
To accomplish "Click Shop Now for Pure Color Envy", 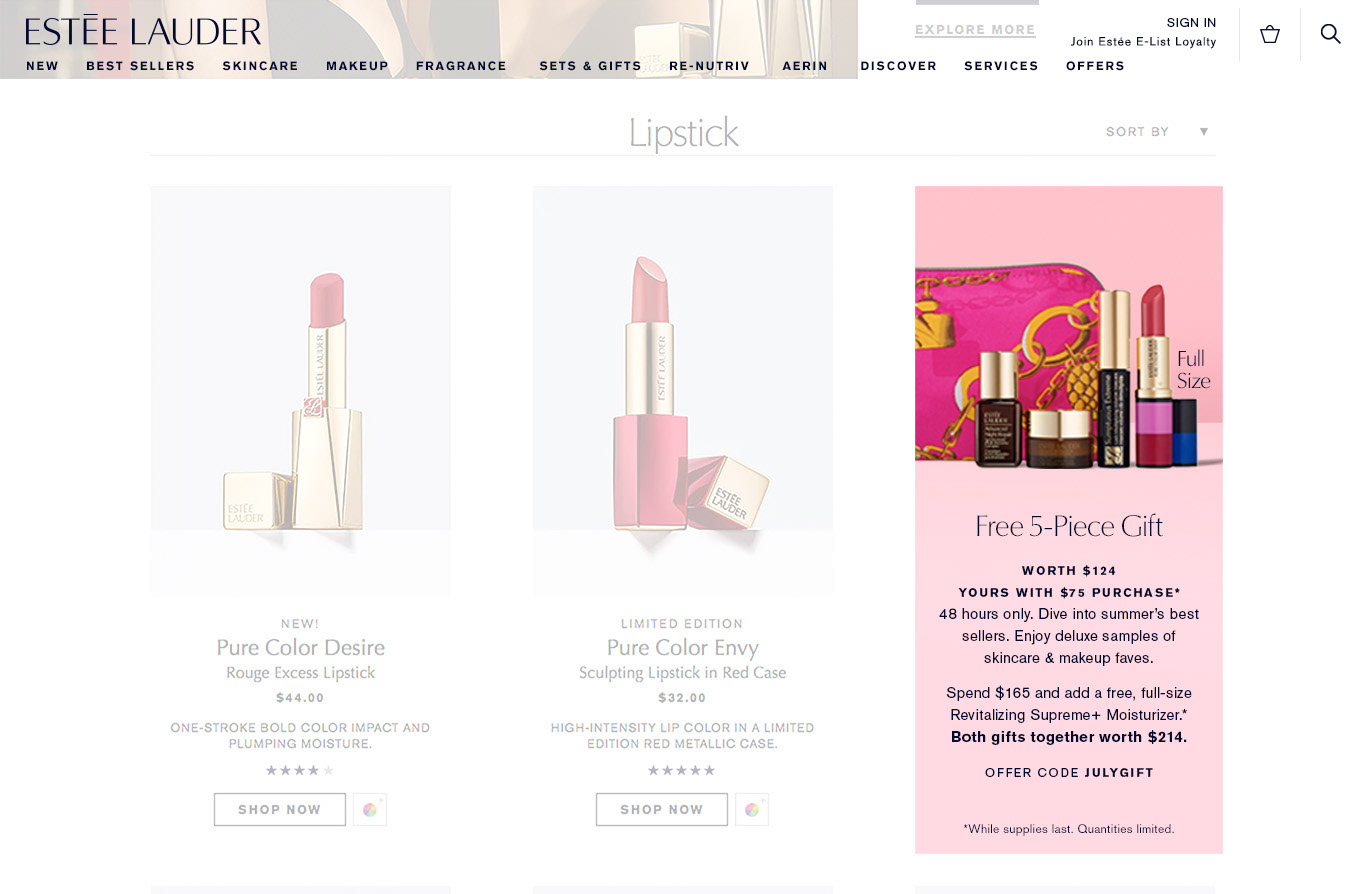I will (662, 810).
